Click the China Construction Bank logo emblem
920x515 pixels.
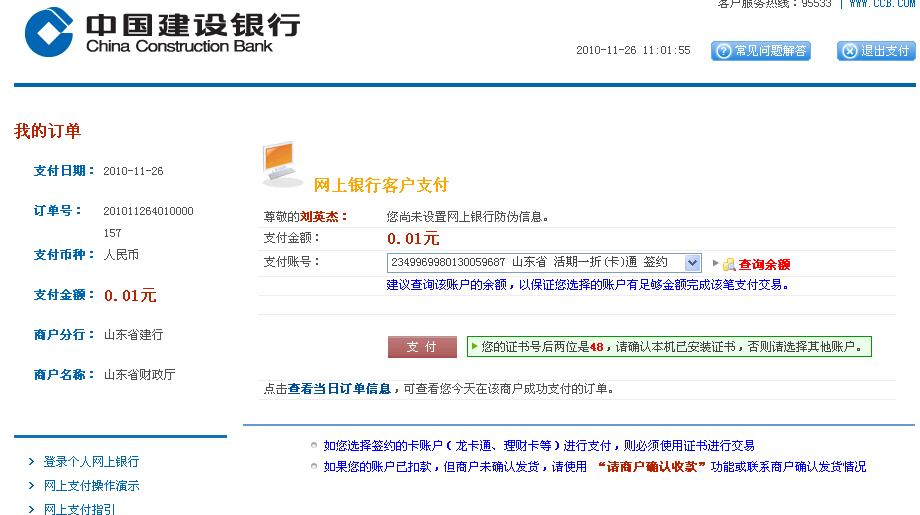click(49, 32)
